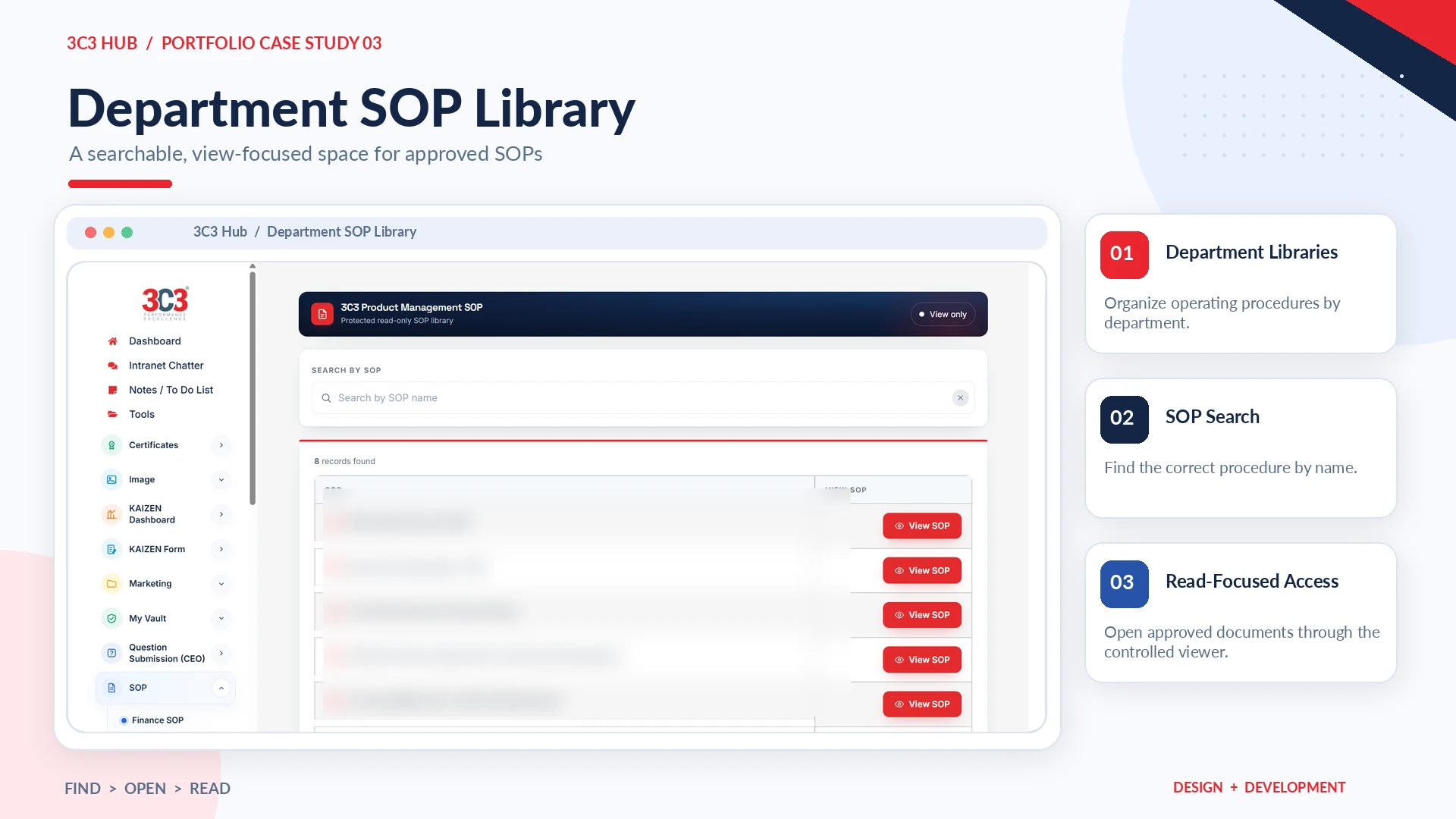1456x819 pixels.
Task: Click View SOP button in first row
Action: 921,526
